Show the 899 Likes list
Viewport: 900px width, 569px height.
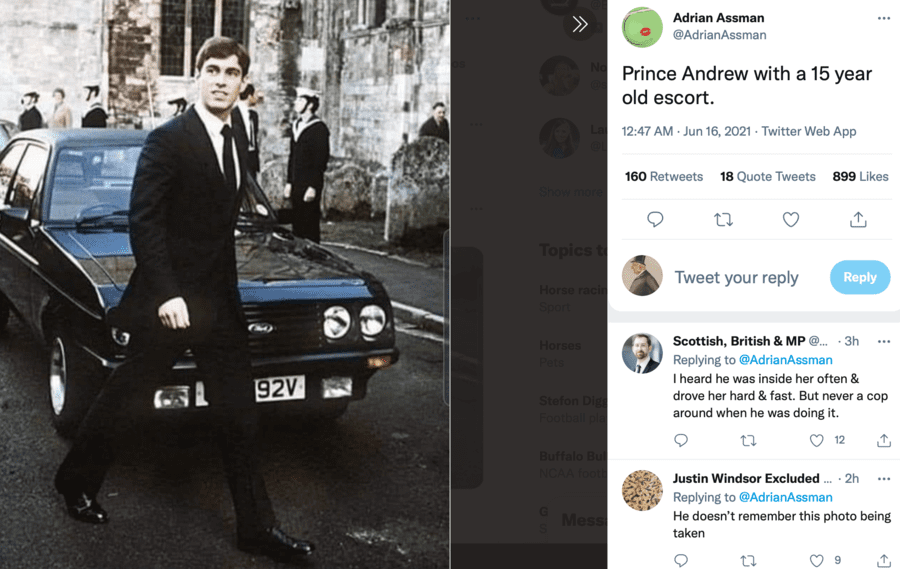[860, 176]
